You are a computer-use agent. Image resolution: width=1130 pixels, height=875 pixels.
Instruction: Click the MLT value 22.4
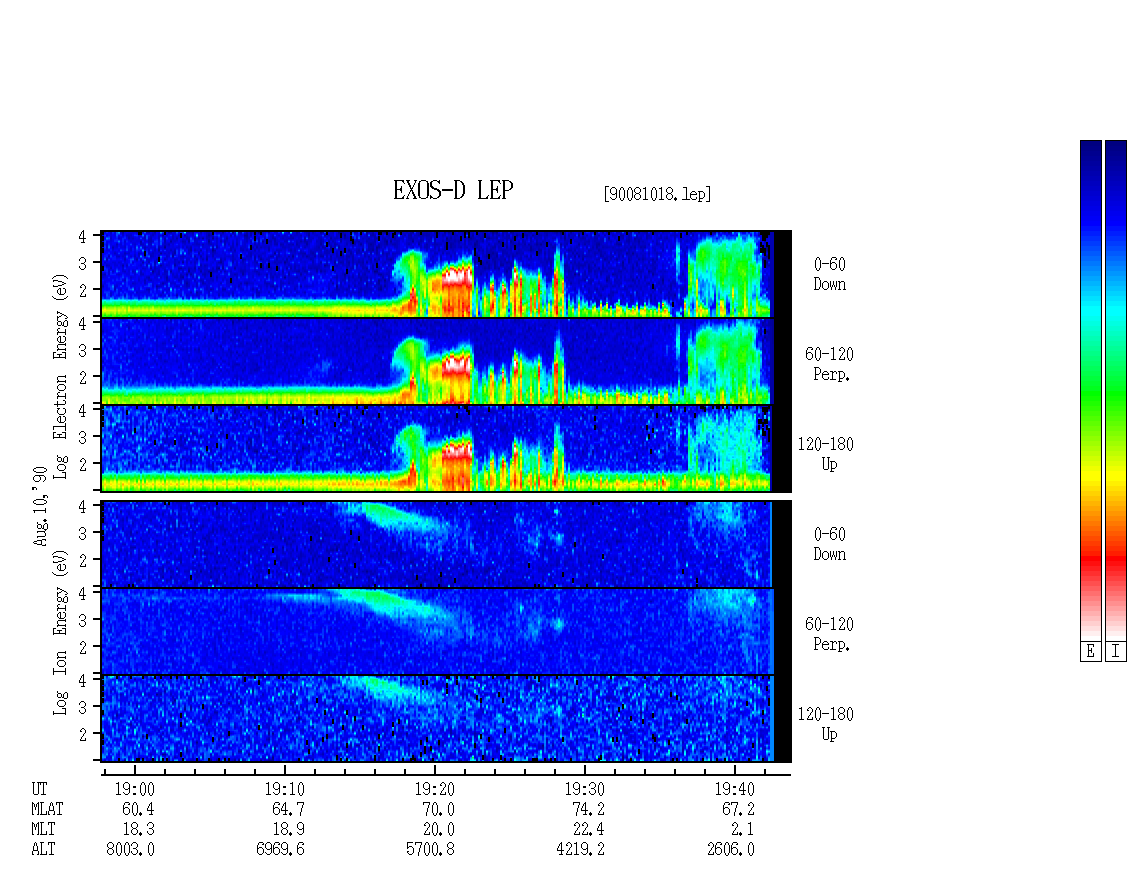(x=588, y=830)
